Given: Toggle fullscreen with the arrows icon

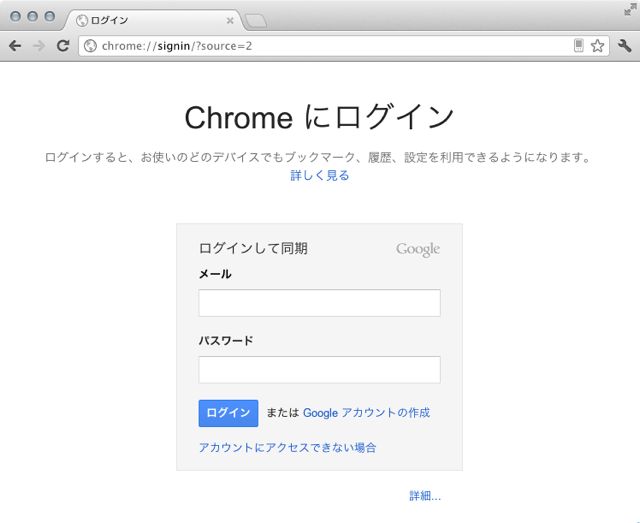Looking at the screenshot, I should pyautogui.click(x=630, y=10).
